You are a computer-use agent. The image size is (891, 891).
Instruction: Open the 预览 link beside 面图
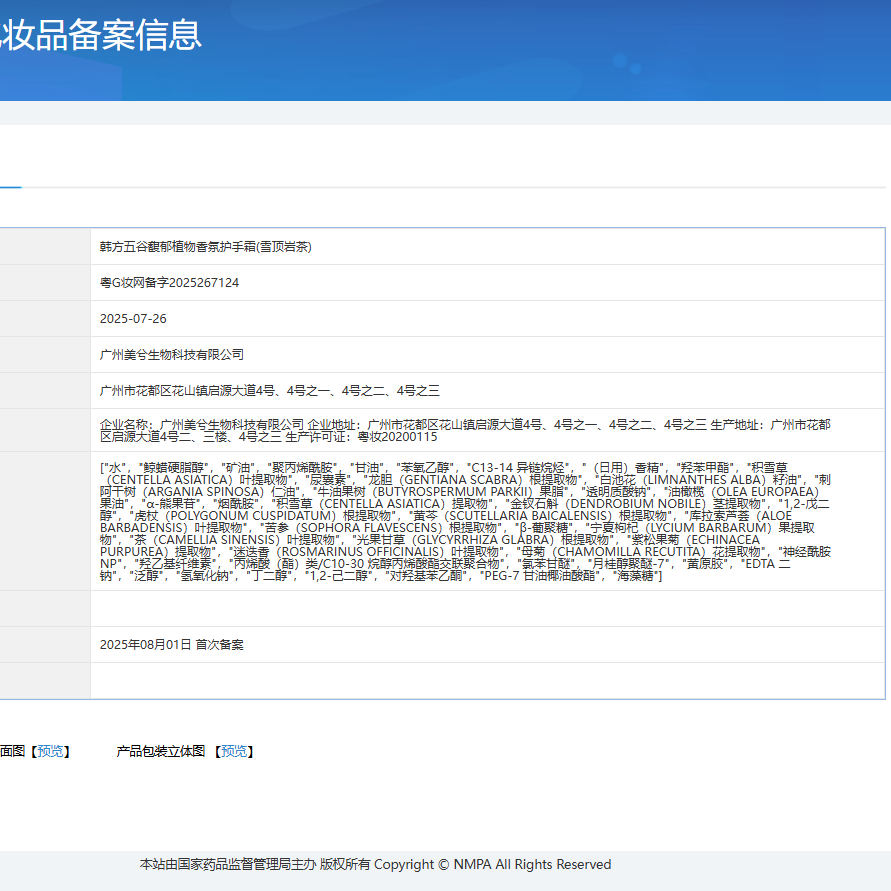click(50, 751)
